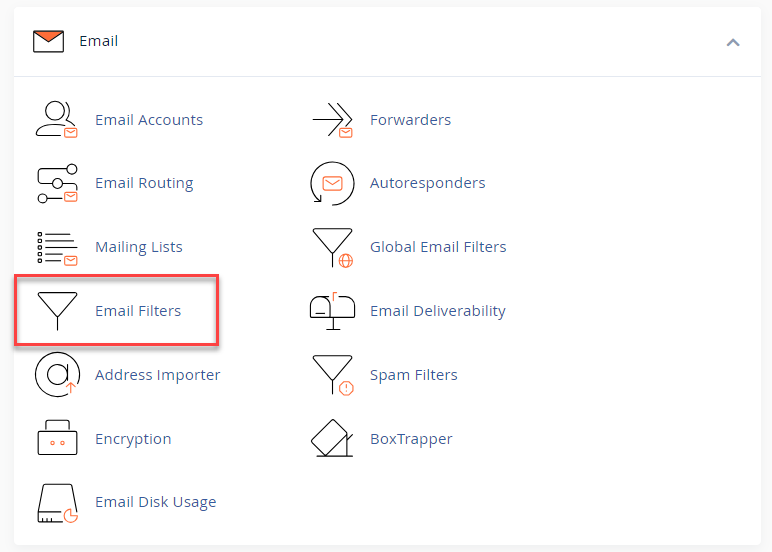Open the Email Accounts link
772x552 pixels.
tap(149, 120)
